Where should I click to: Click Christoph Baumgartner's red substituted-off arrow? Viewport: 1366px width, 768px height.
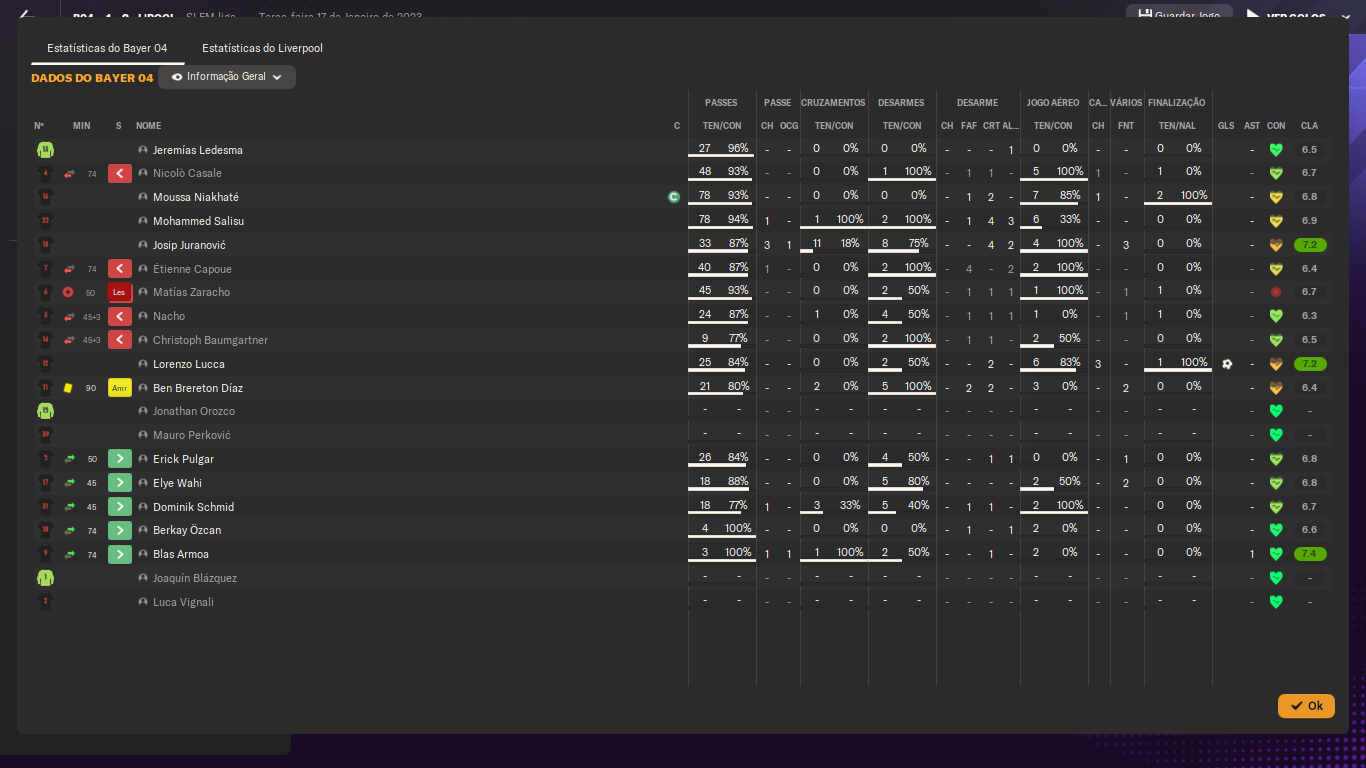click(x=120, y=341)
